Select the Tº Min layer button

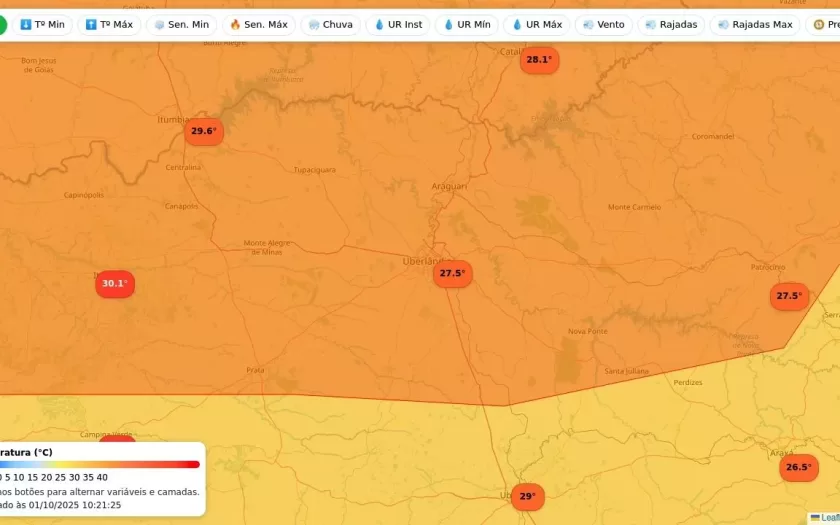click(x=42, y=24)
